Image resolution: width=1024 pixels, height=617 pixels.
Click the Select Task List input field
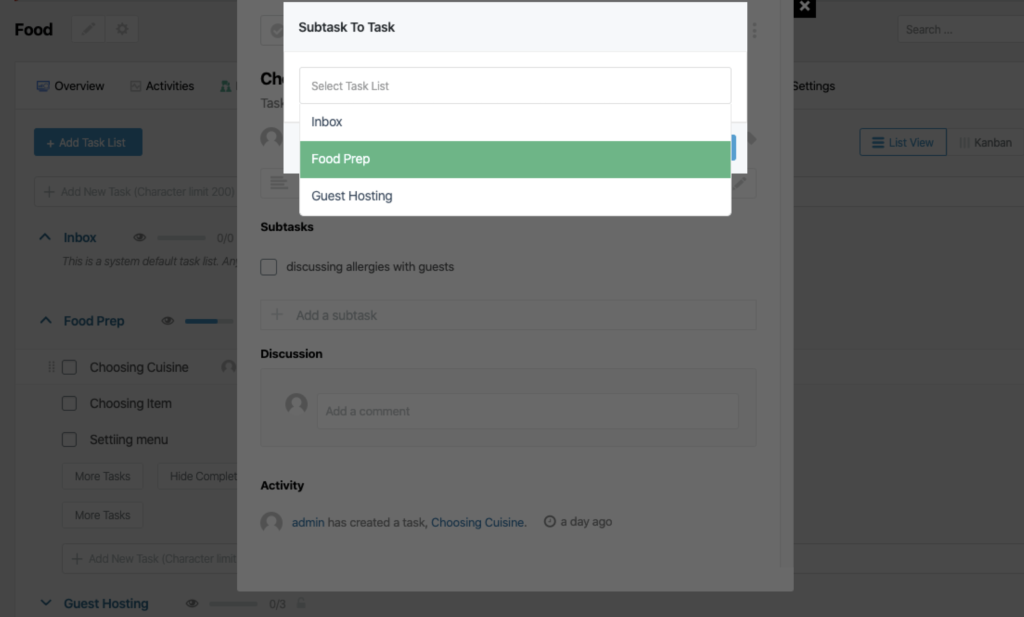click(x=515, y=86)
